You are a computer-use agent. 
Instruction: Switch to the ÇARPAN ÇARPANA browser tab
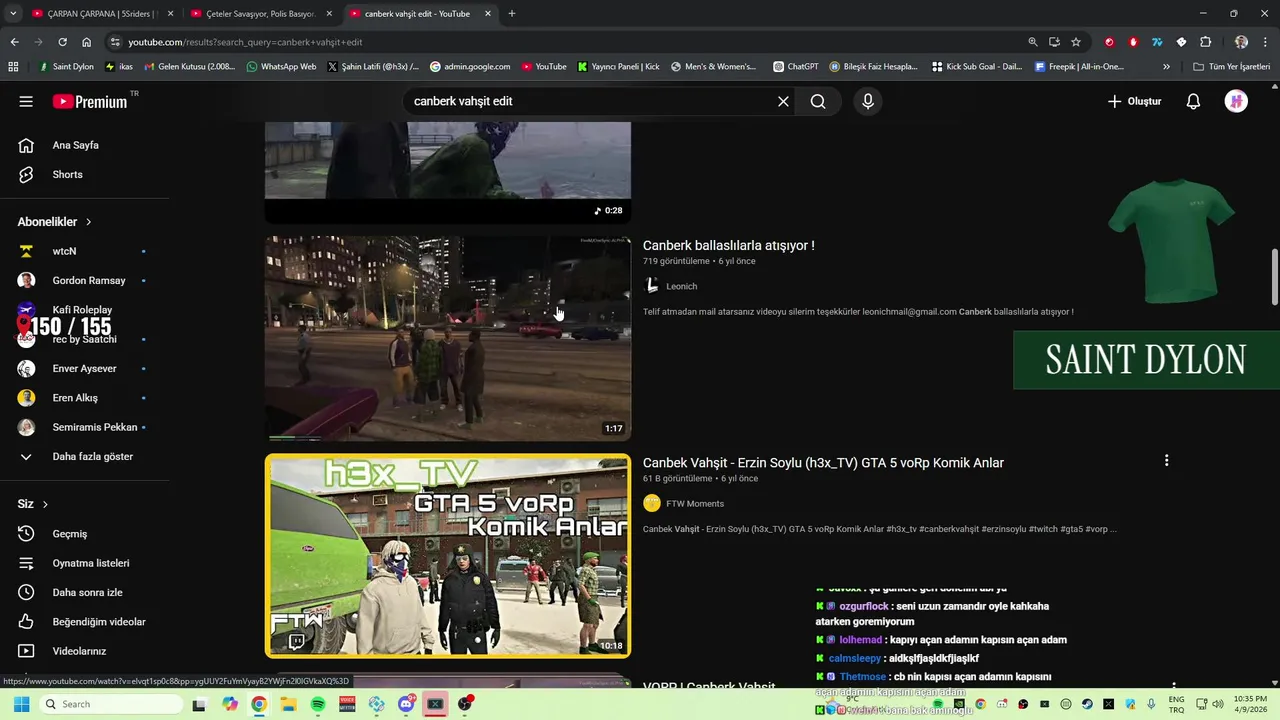click(103, 14)
